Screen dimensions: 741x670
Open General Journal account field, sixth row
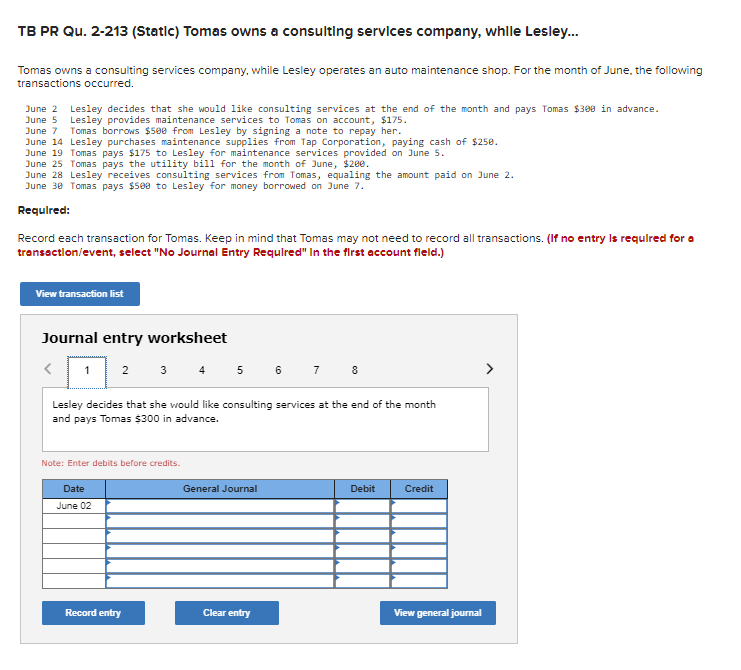point(220,581)
